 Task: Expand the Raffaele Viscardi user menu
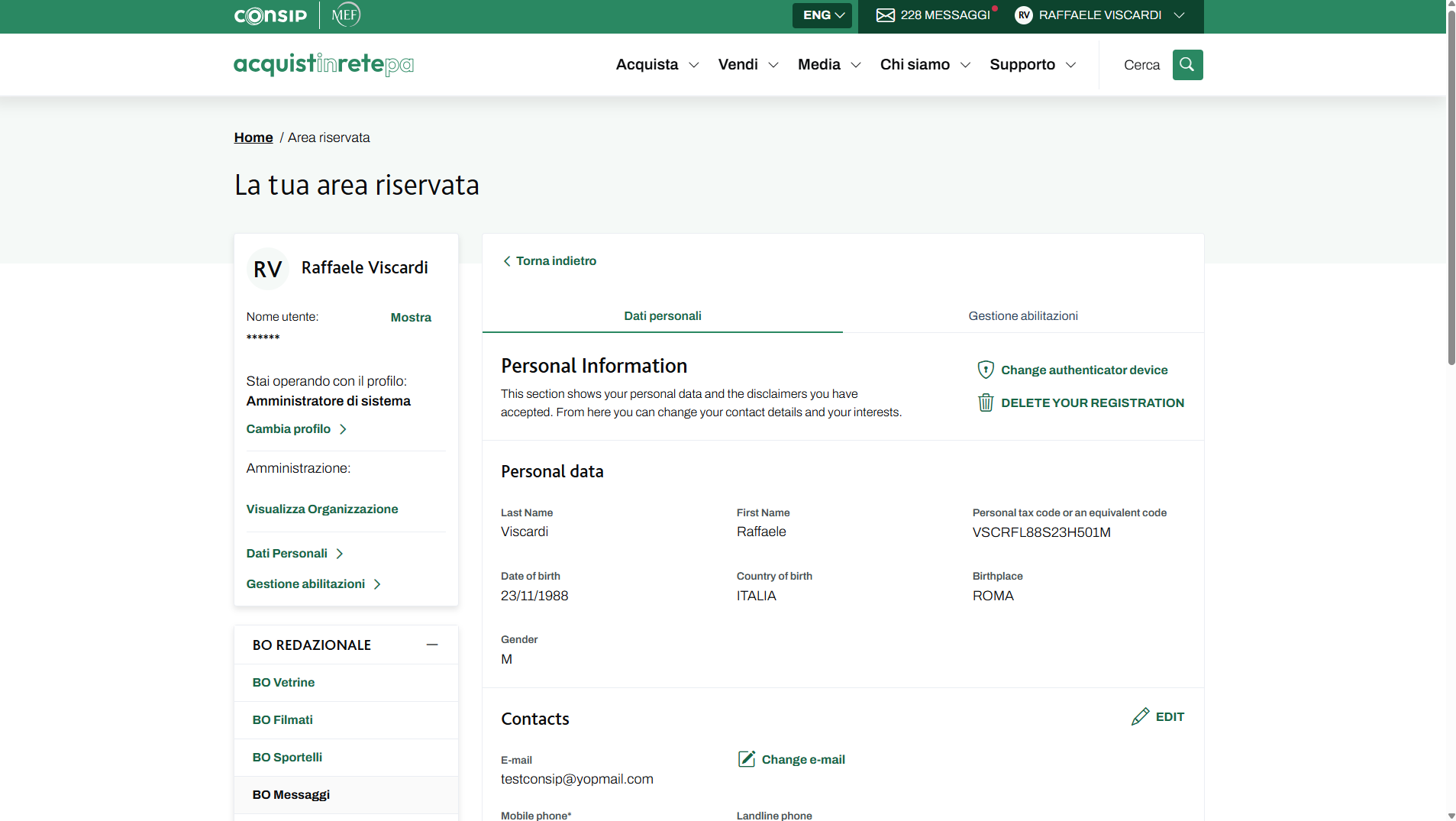[x=1099, y=15]
